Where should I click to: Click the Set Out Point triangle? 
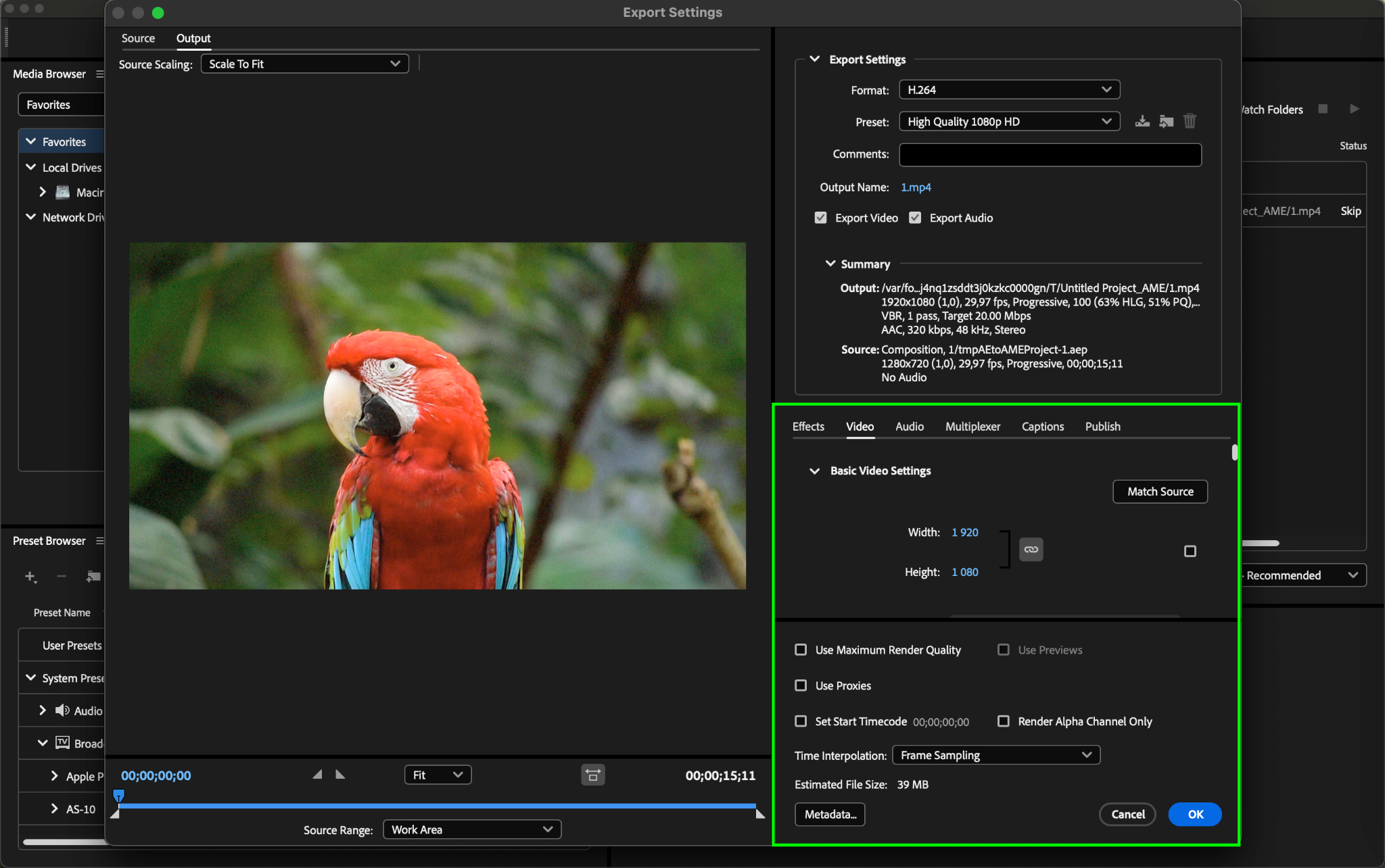pos(340,775)
